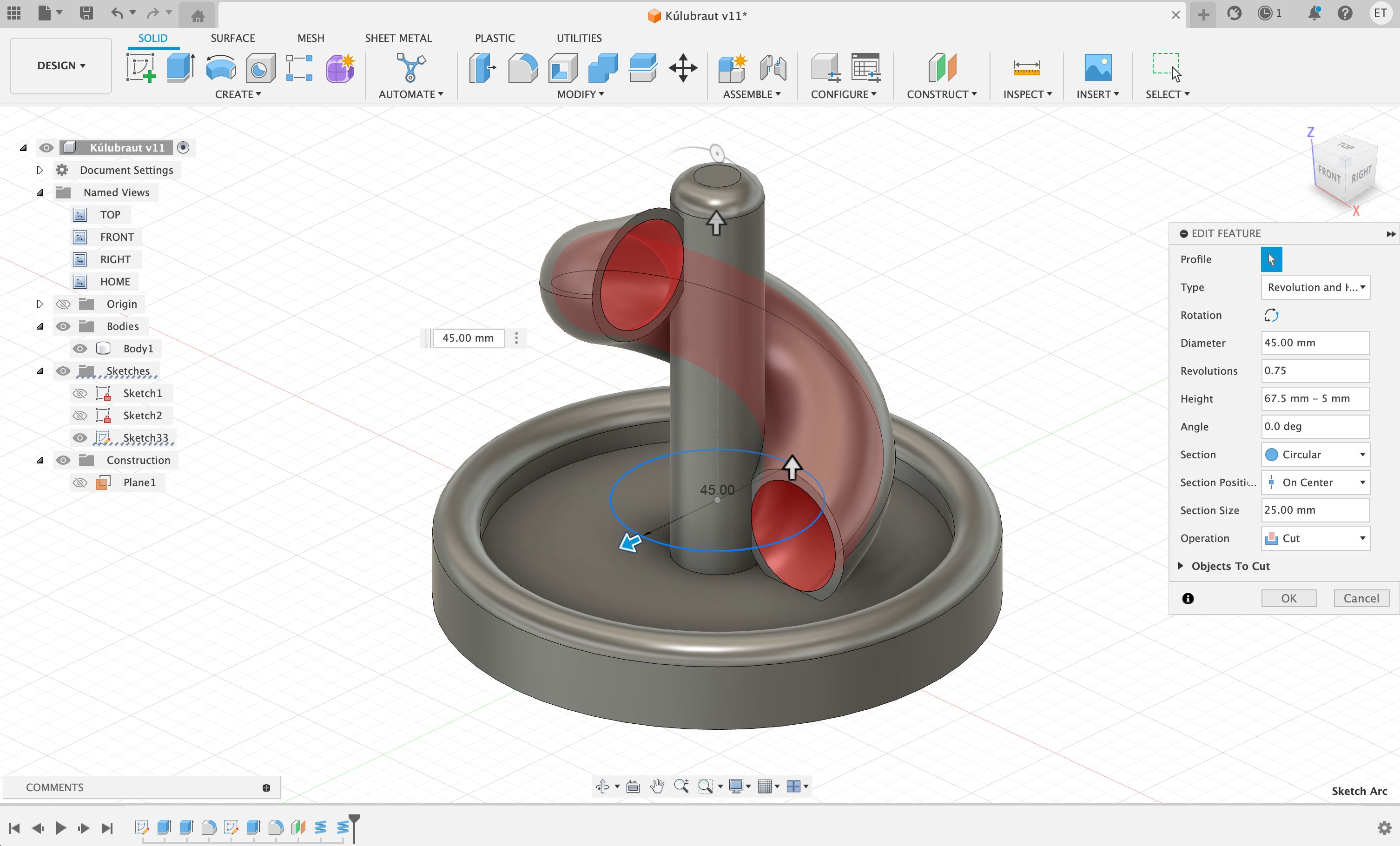Viewport: 1400px width, 846px height.
Task: Select the New Component tool
Action: [732, 67]
